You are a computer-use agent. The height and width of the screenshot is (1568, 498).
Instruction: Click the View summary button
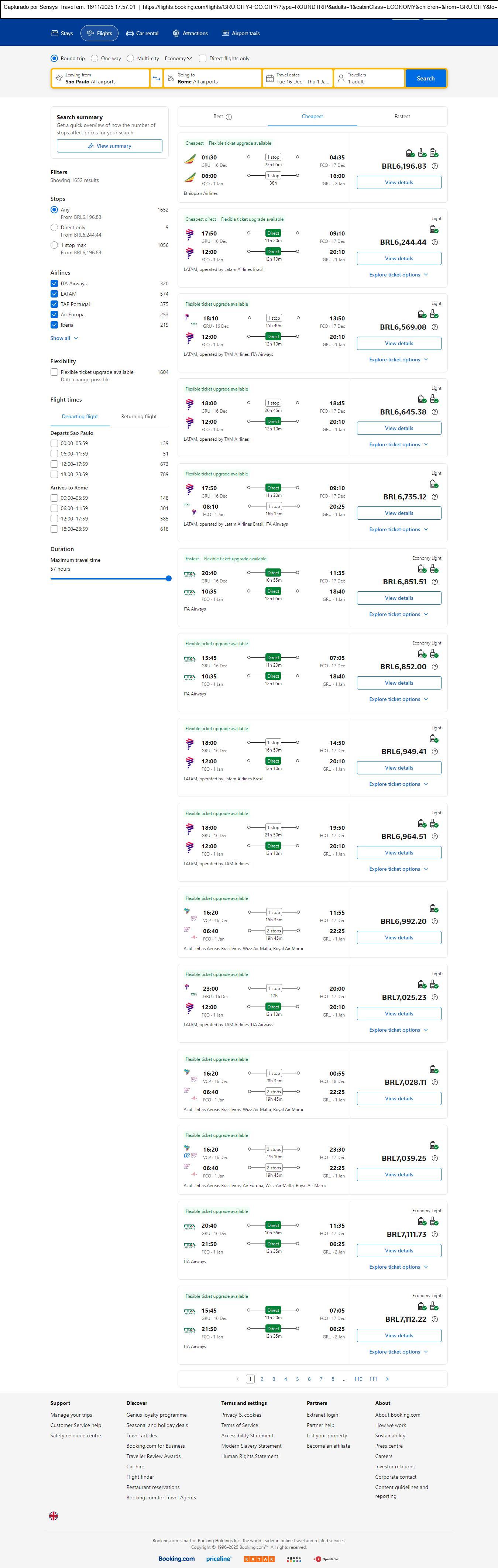[x=110, y=146]
